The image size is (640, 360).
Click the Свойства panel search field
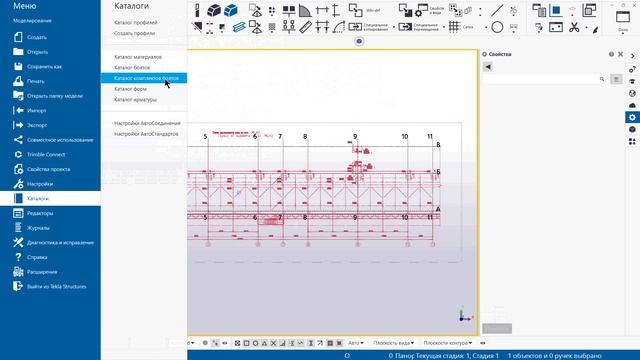[544, 79]
